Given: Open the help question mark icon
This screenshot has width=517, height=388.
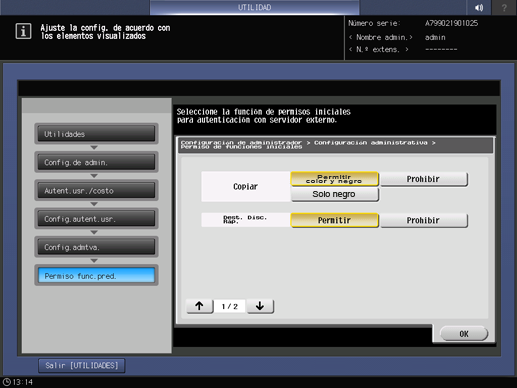Looking at the screenshot, I should pos(504,7).
